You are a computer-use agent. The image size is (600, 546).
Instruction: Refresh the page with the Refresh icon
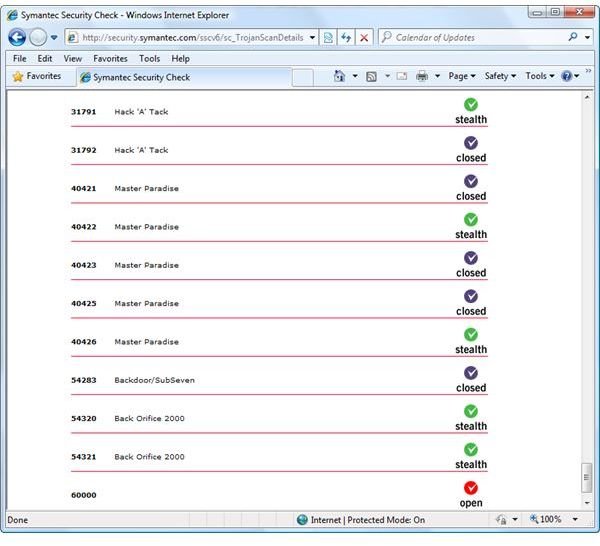(x=346, y=37)
